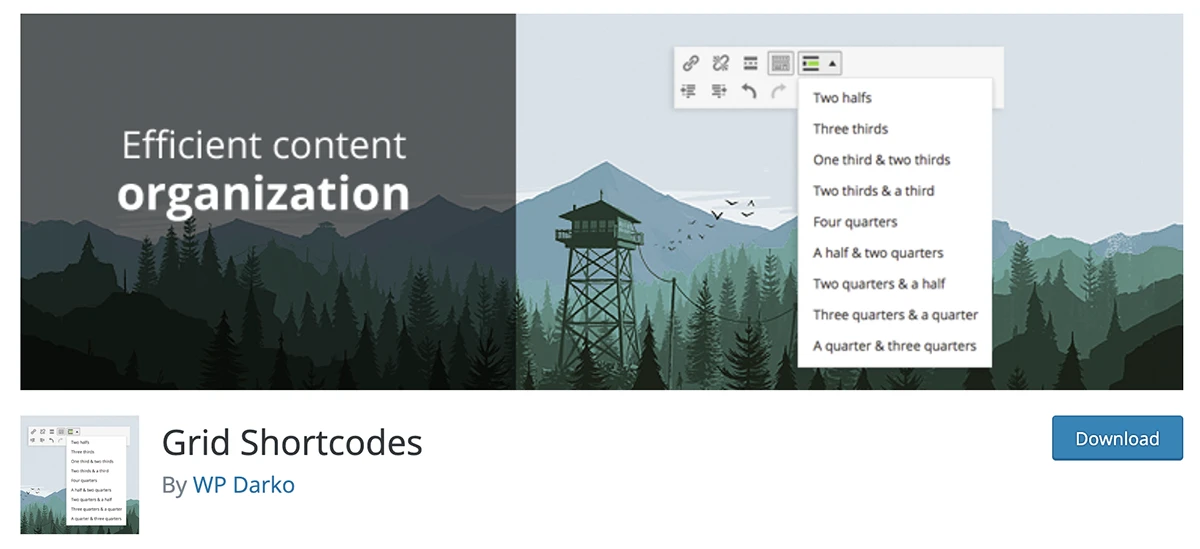
Task: Click the 'Grid Shortcodes' plugin title
Action: coord(292,442)
